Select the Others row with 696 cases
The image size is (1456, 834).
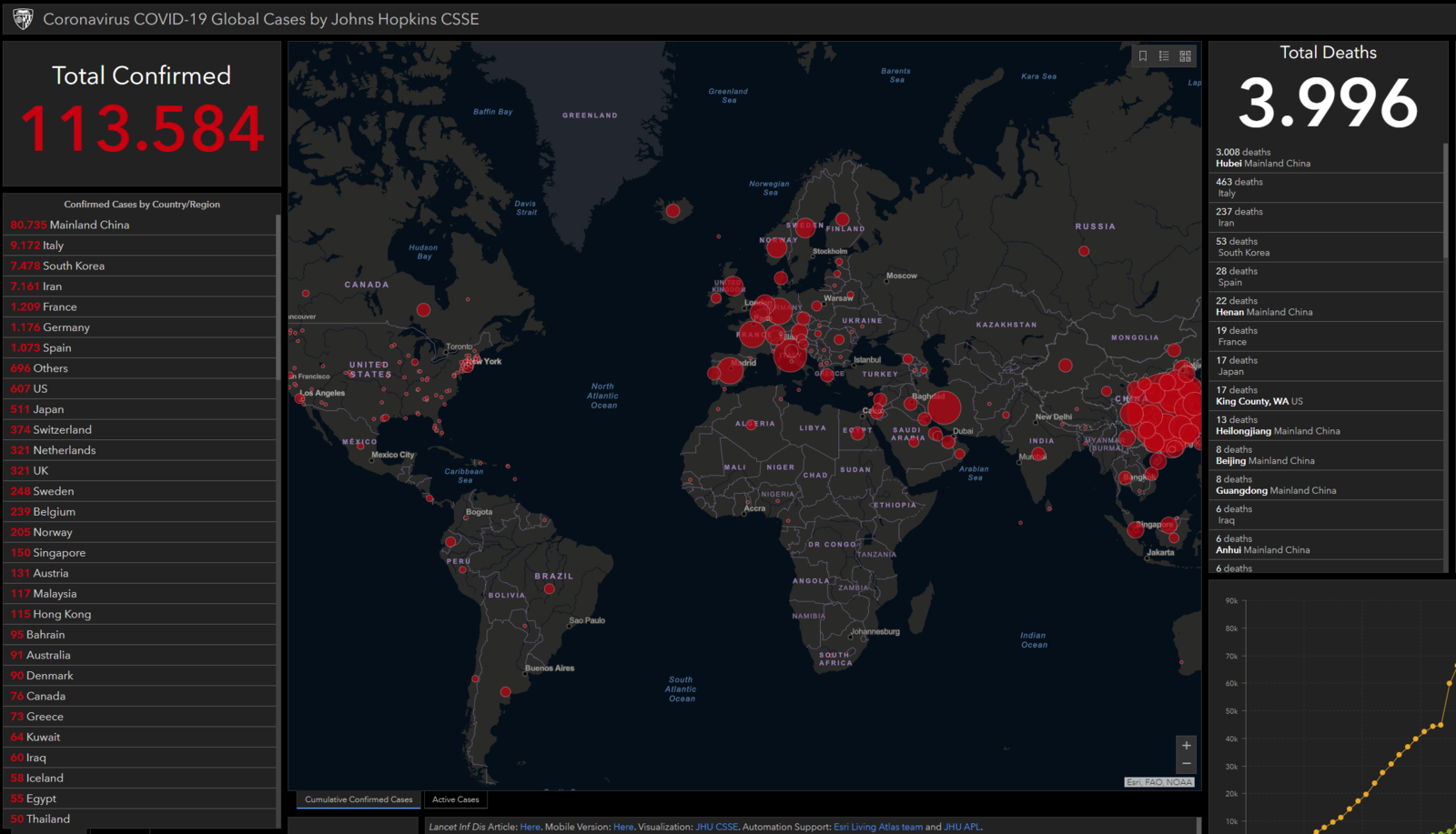139,368
